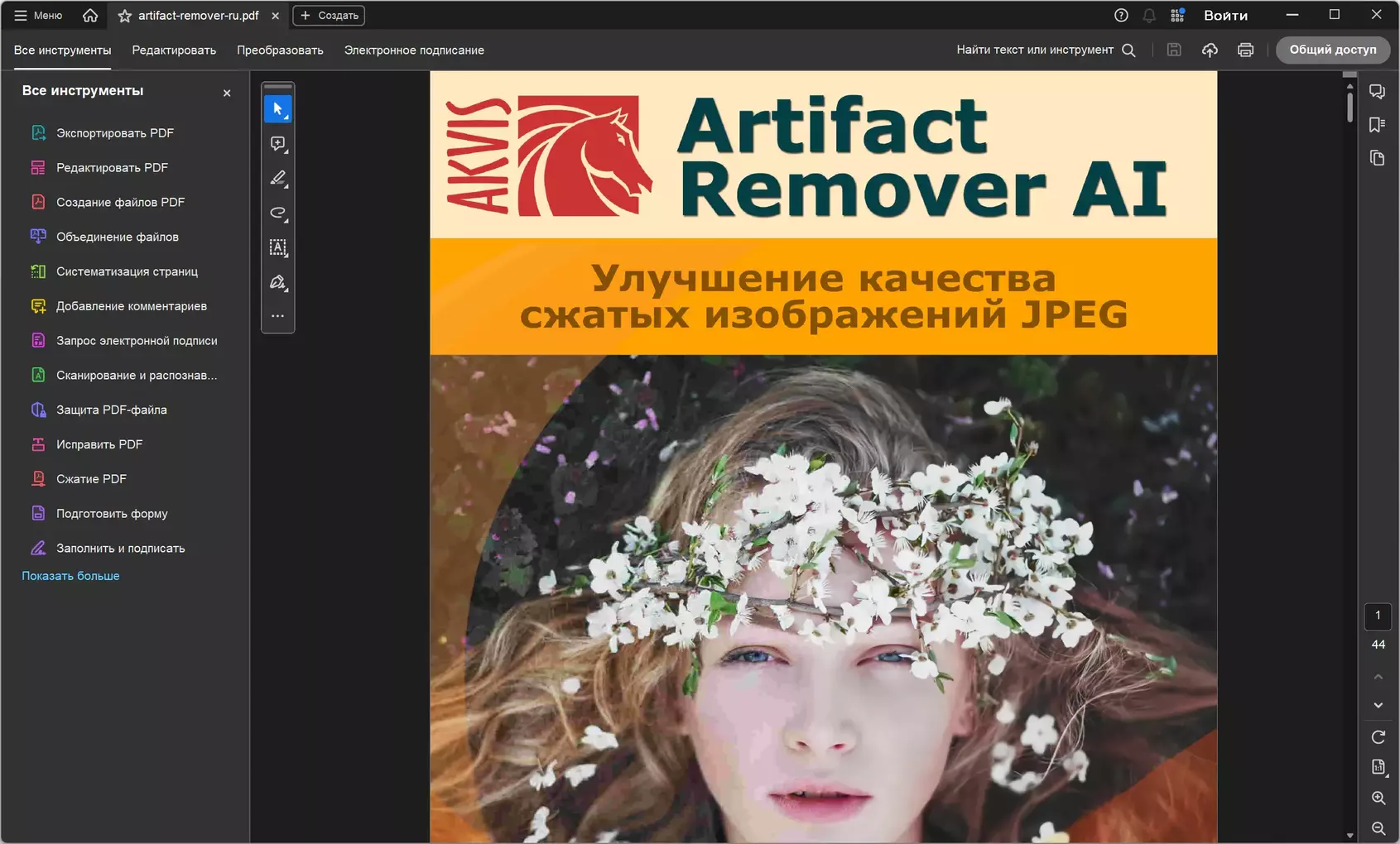Open the fill and sign pen tool
The height and width of the screenshot is (844, 1400).
(277, 282)
